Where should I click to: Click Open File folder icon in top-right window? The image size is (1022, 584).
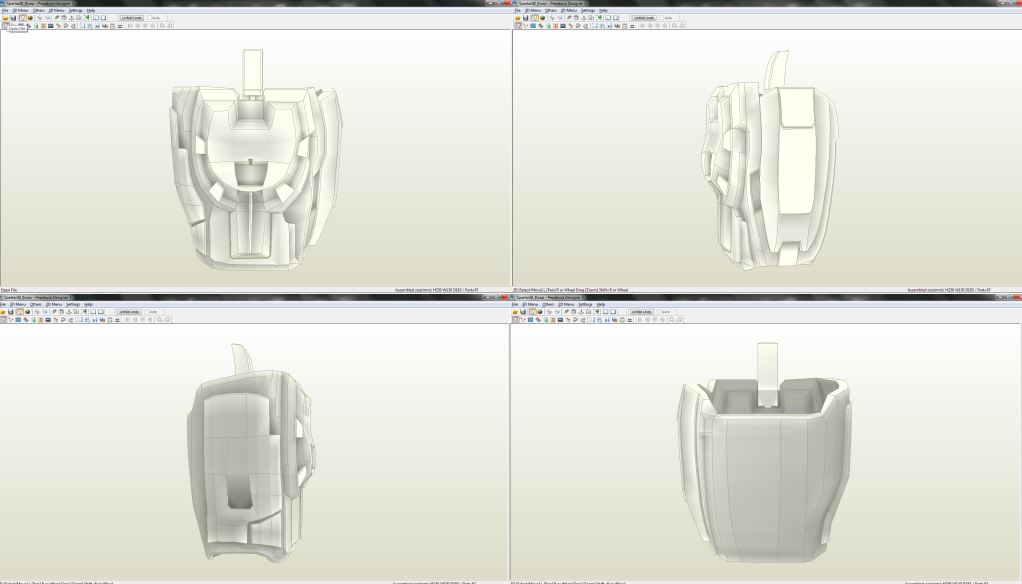click(x=518, y=18)
